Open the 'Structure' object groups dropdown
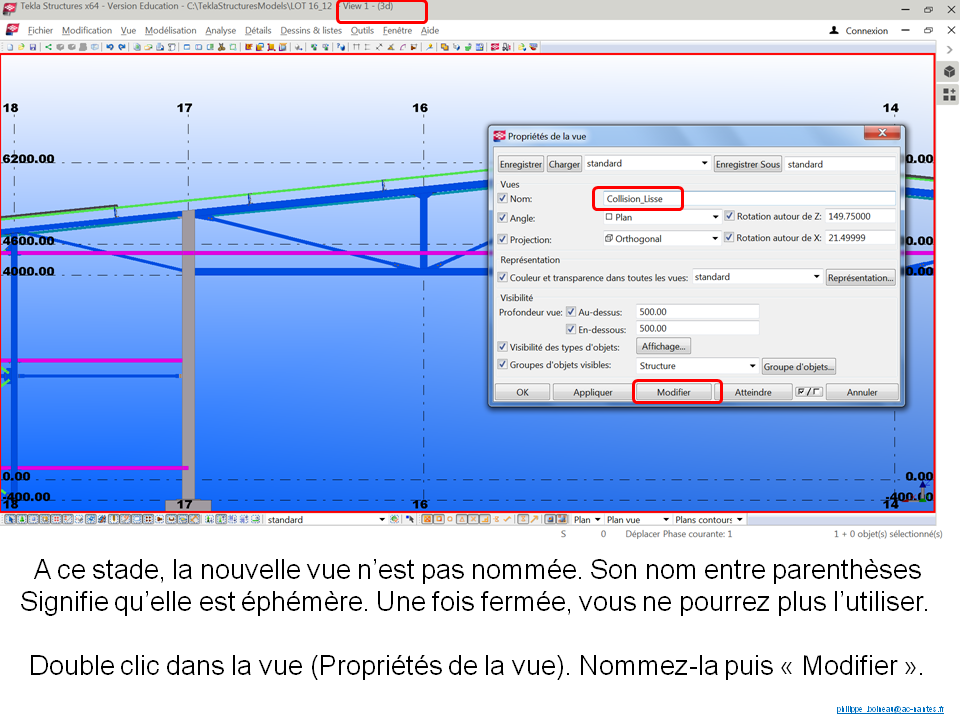 click(x=752, y=366)
